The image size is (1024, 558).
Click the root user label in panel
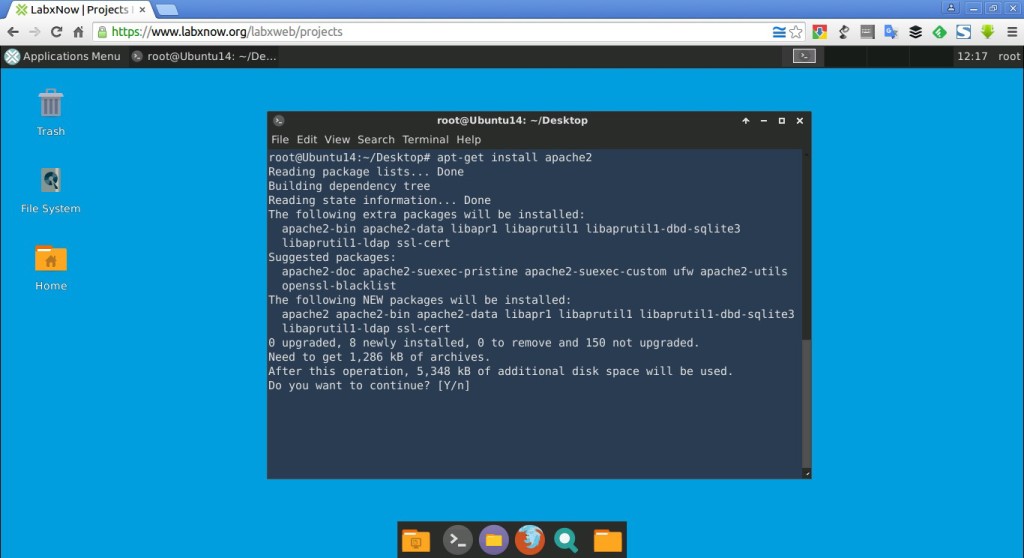coord(1008,56)
